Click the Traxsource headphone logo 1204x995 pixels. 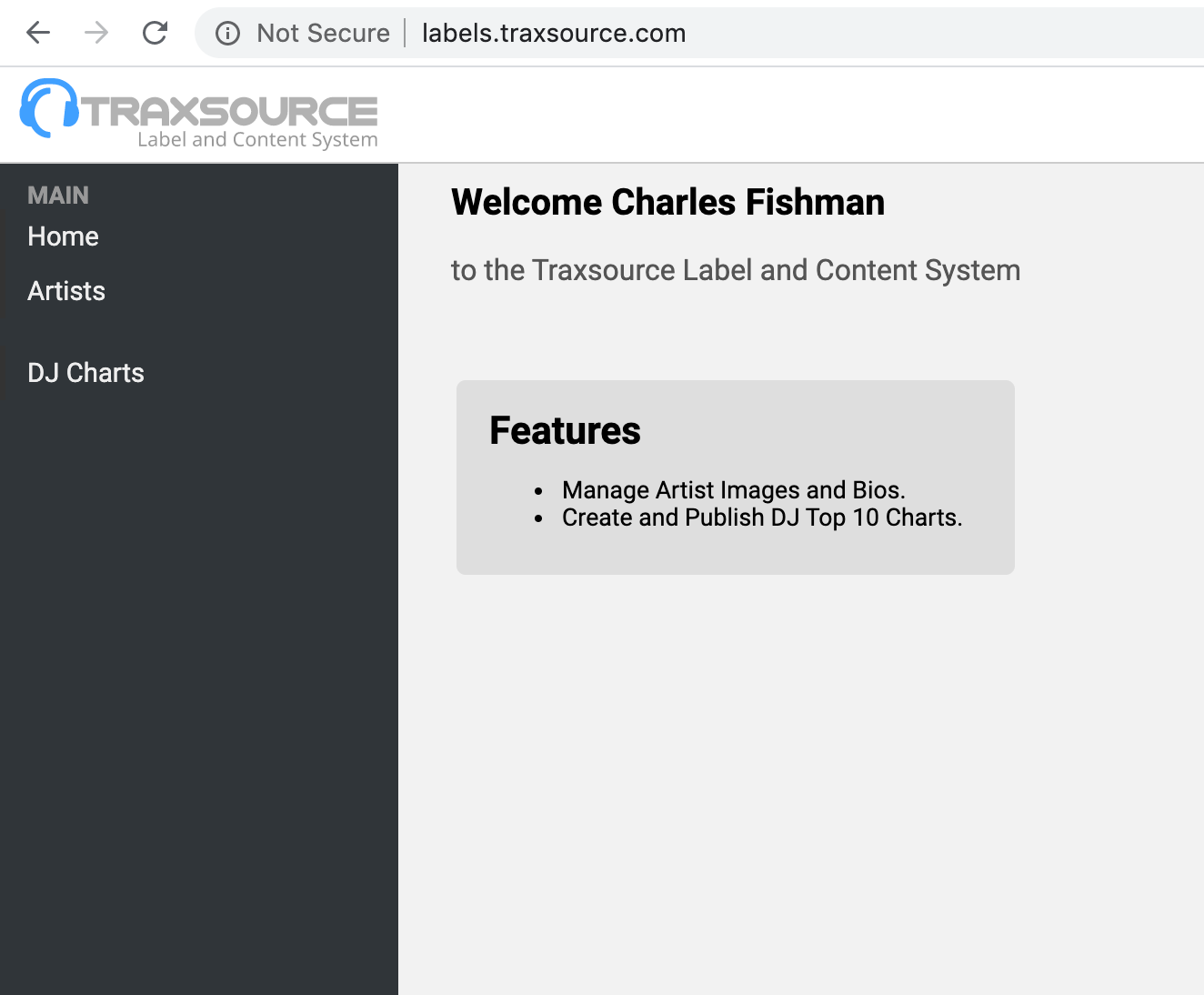pyautogui.click(x=49, y=108)
